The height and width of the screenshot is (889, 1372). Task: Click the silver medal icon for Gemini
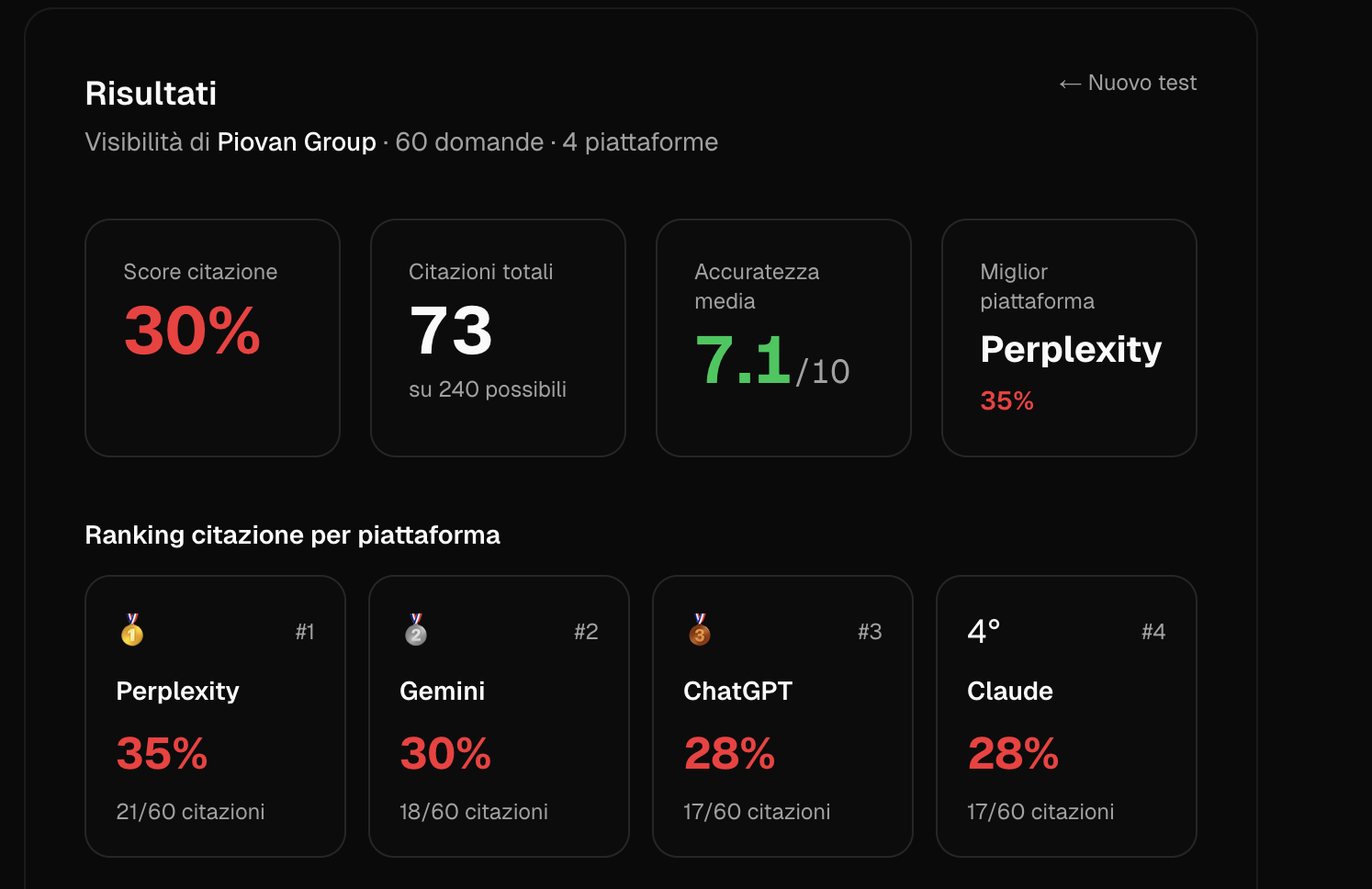pos(416,630)
